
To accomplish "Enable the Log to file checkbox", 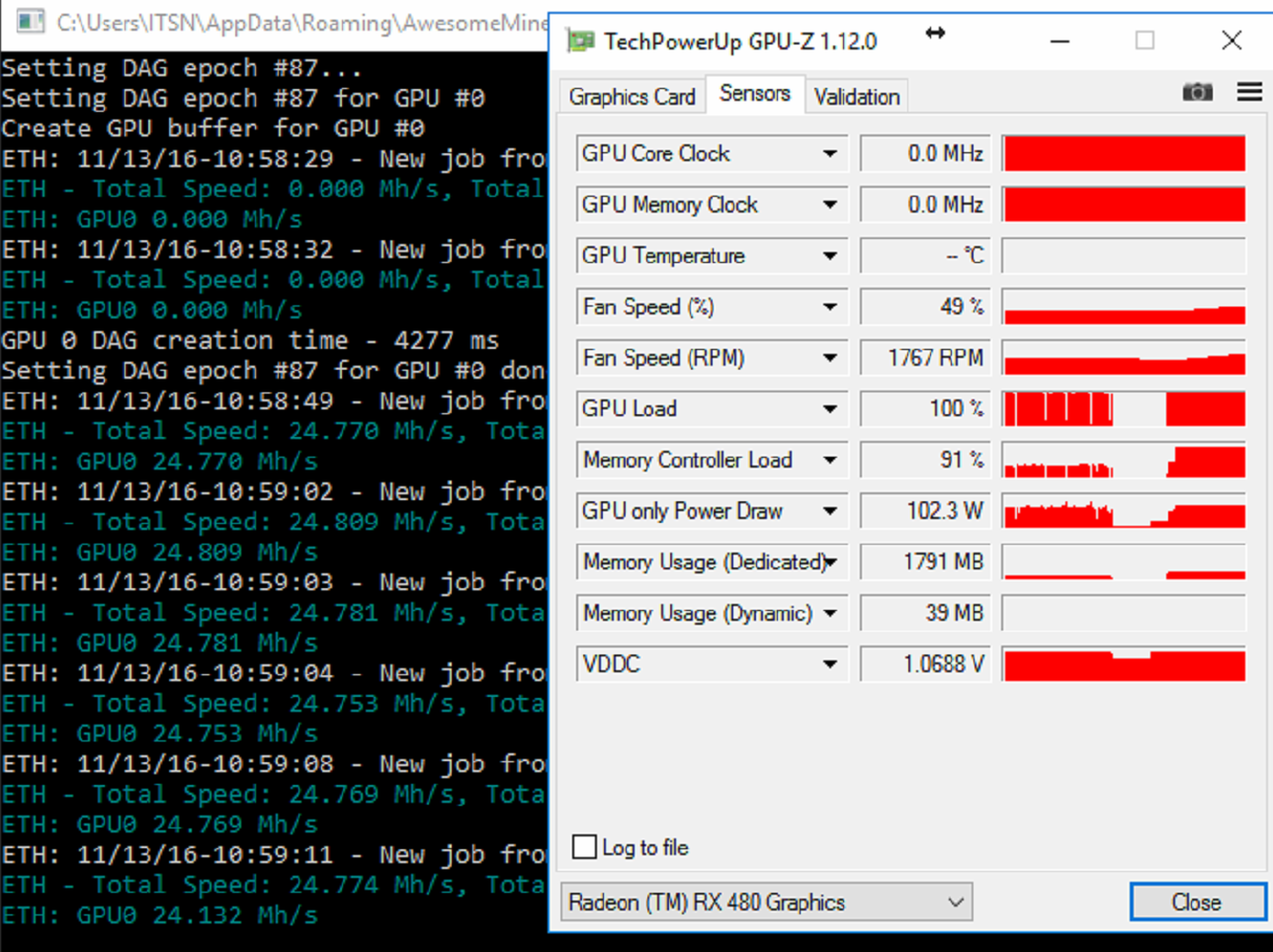I will 585,847.
